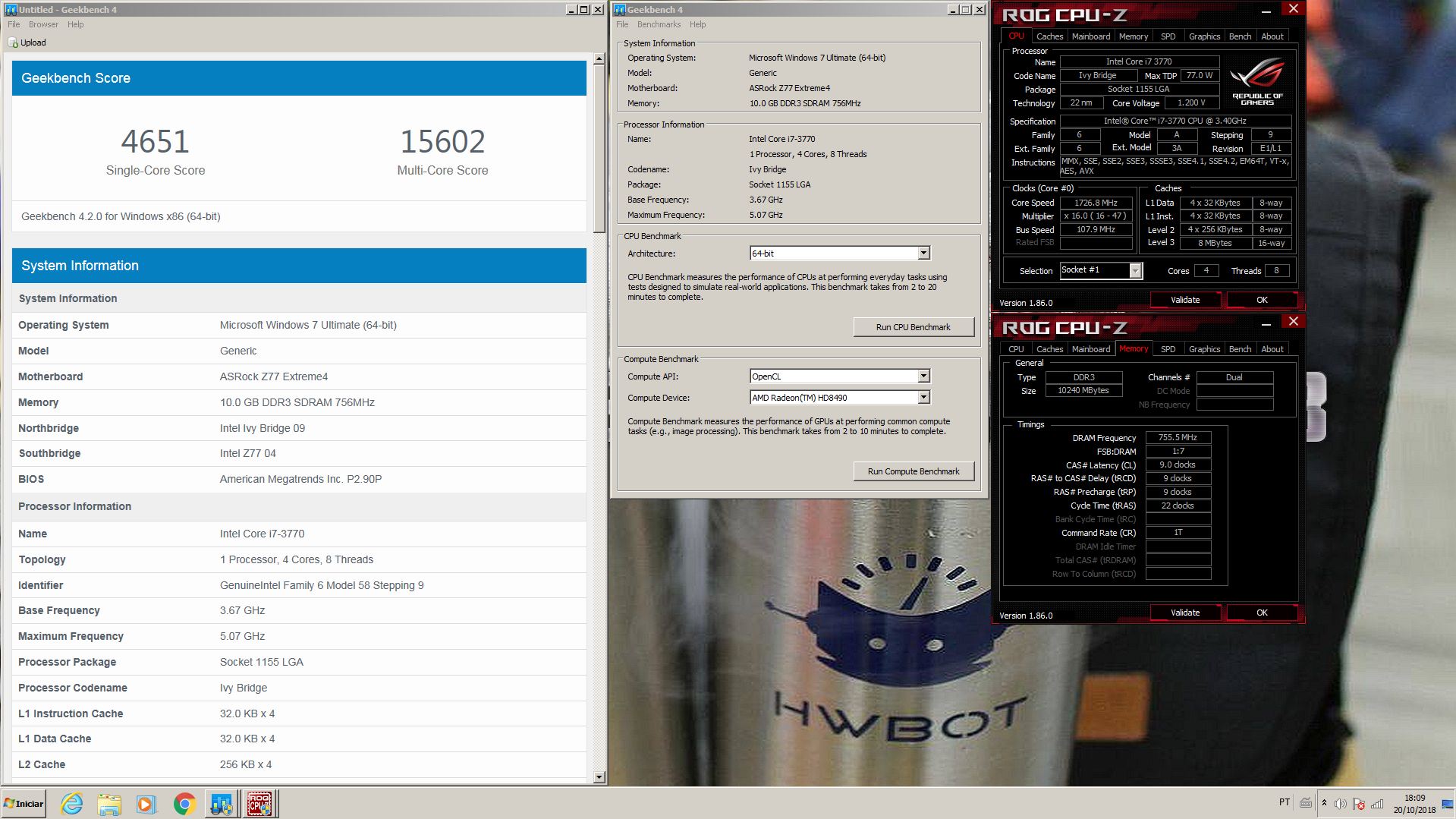Screen dimensions: 1456x819
Task: Open Benchmarks menu in Geekbench 4 window
Action: [659, 24]
